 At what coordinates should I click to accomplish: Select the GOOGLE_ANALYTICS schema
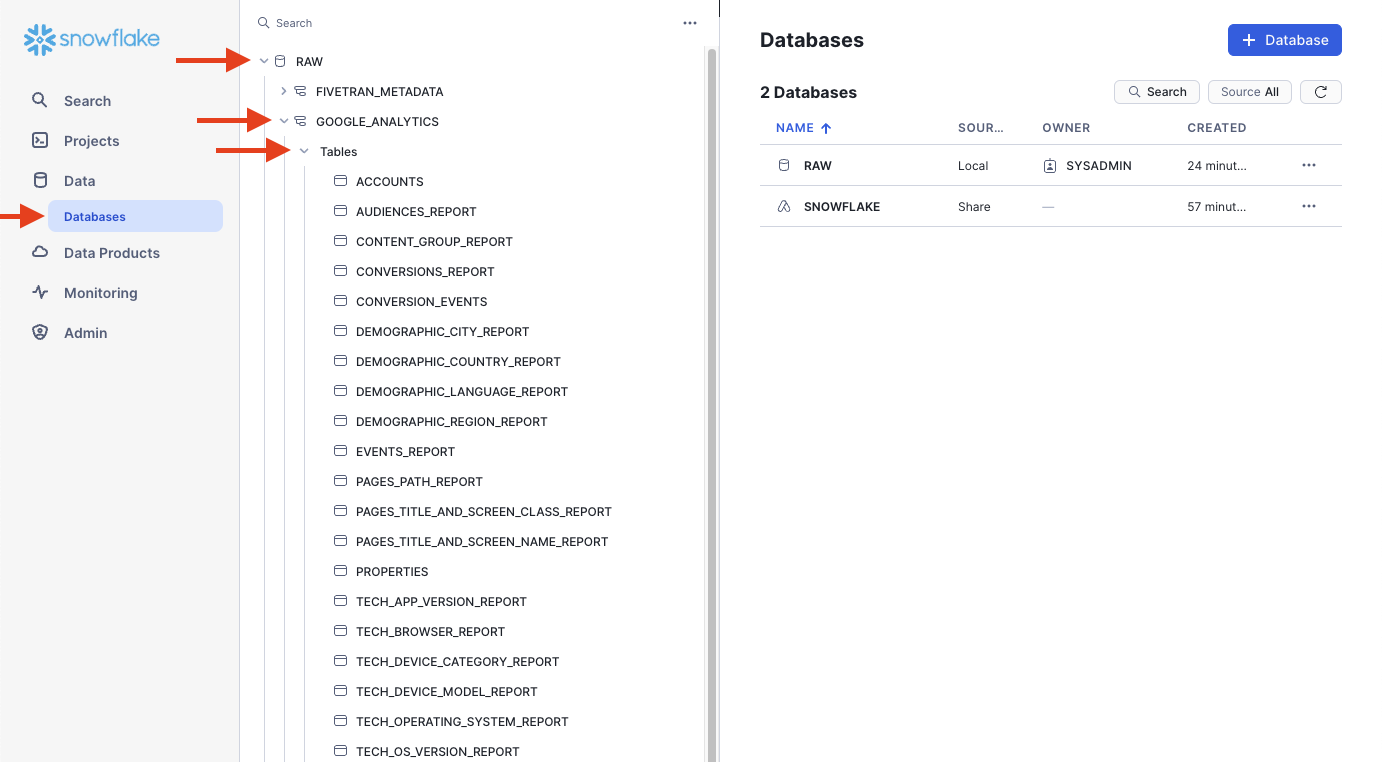click(377, 122)
